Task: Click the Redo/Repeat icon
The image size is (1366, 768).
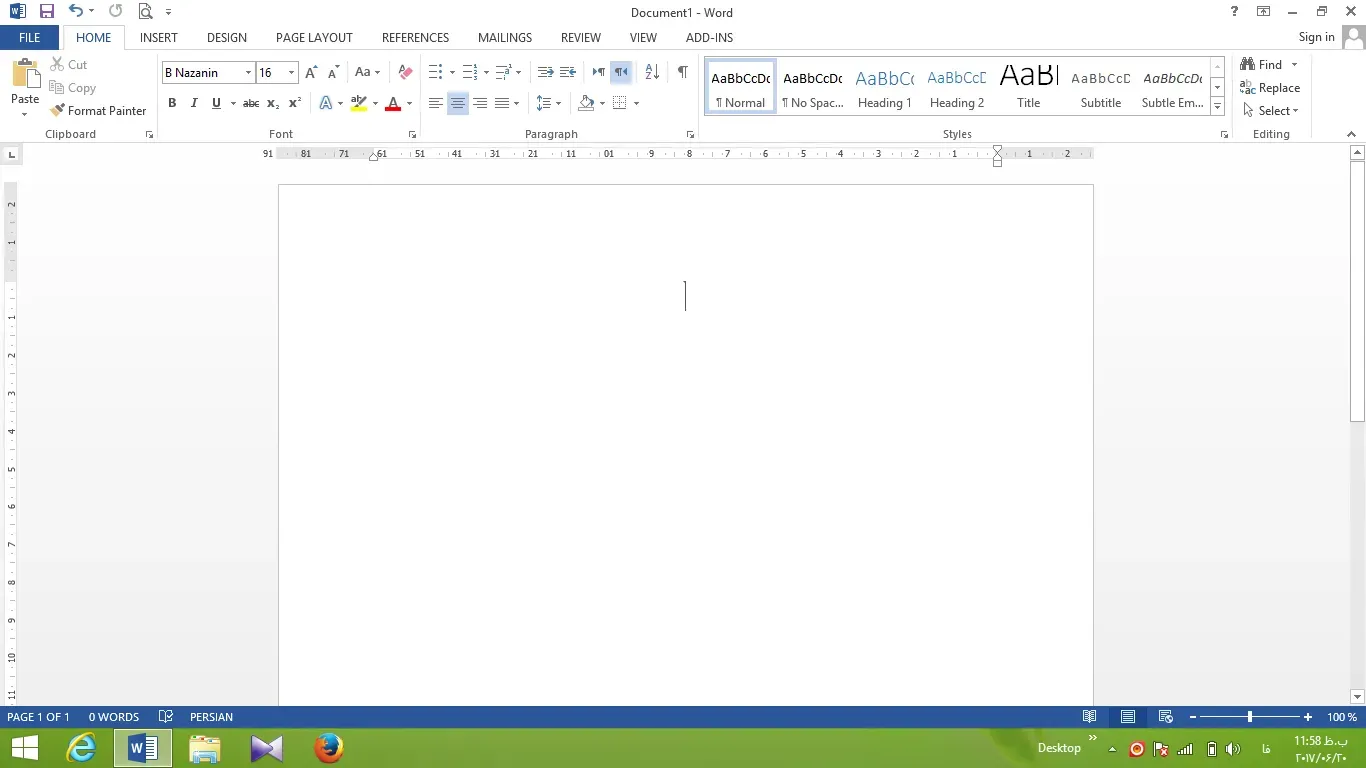Action: point(115,12)
